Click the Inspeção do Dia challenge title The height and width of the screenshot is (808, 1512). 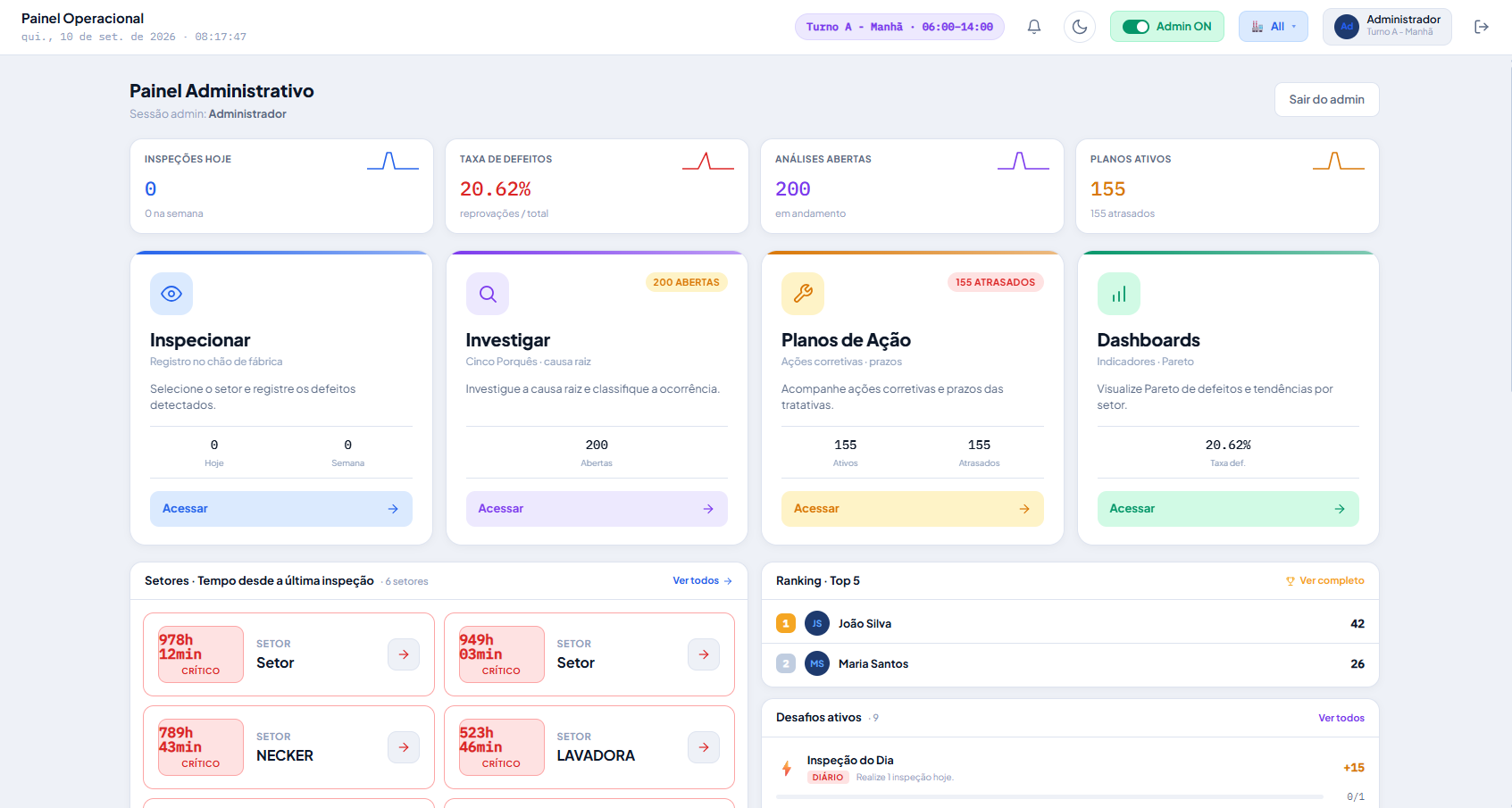[850, 761]
